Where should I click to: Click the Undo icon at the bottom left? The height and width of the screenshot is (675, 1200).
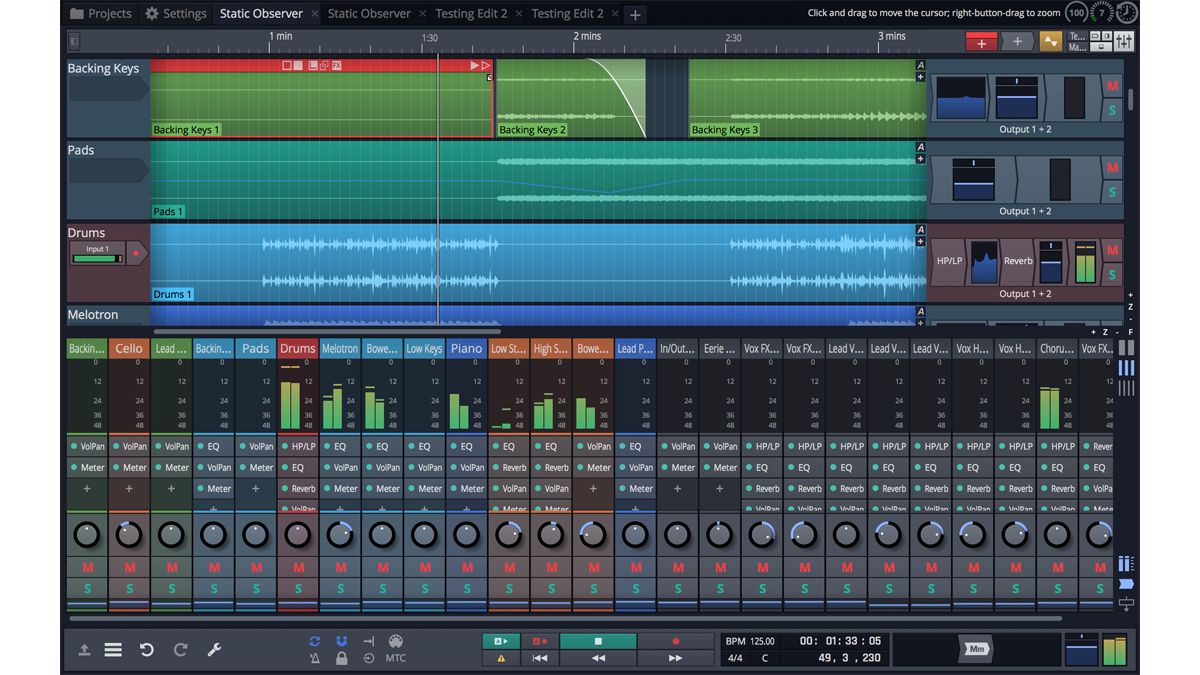pyautogui.click(x=148, y=649)
